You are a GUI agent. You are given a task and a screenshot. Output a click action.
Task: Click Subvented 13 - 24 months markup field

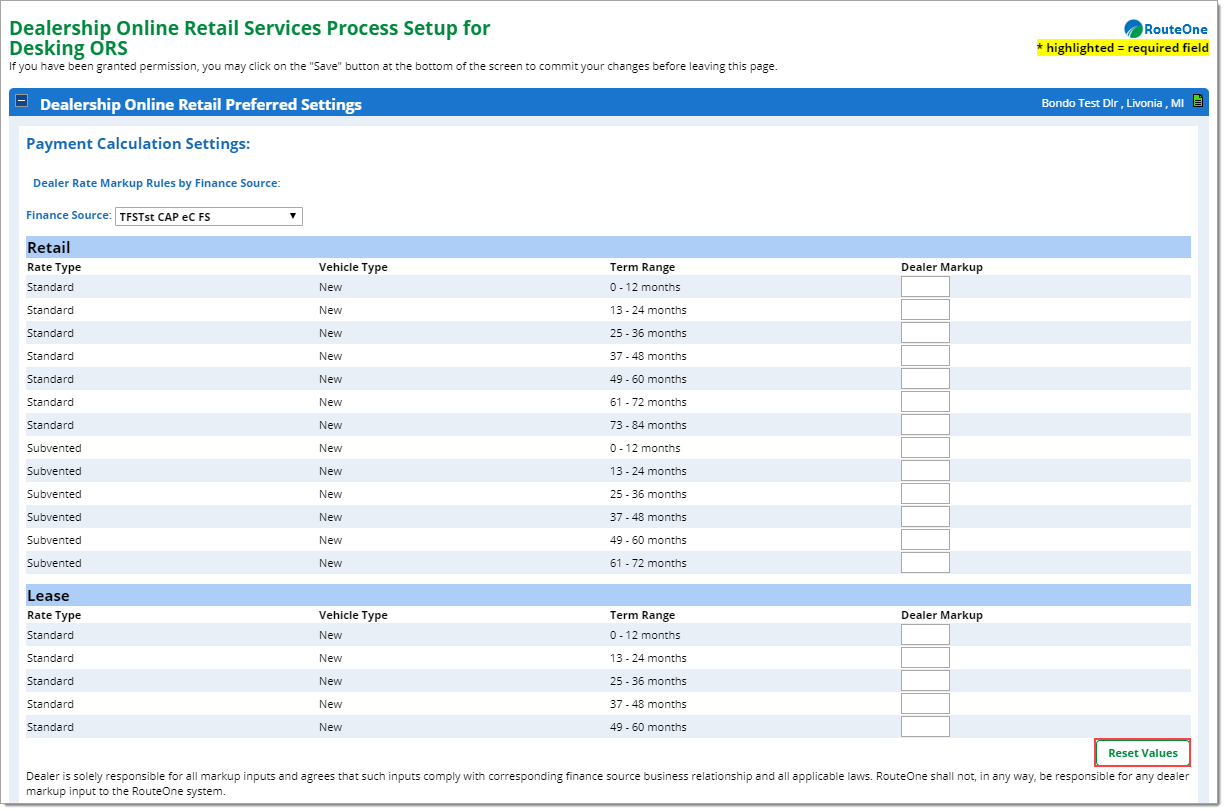(x=925, y=471)
